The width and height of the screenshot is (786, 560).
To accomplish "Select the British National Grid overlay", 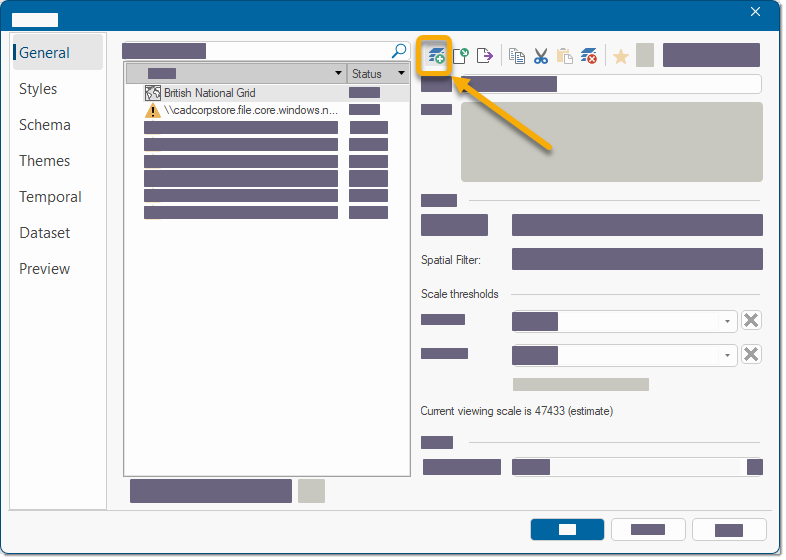I will pyautogui.click(x=210, y=93).
